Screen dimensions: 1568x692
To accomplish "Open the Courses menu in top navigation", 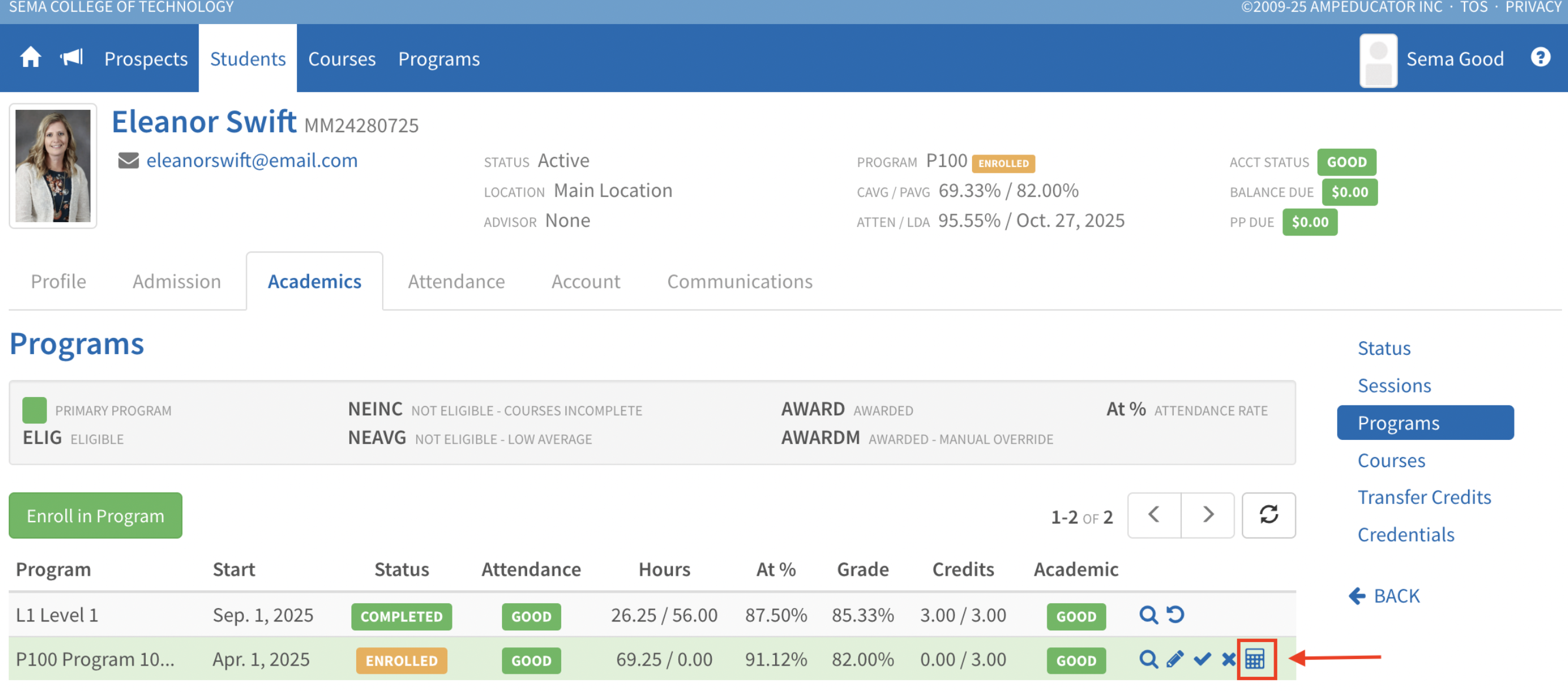I will click(x=341, y=59).
